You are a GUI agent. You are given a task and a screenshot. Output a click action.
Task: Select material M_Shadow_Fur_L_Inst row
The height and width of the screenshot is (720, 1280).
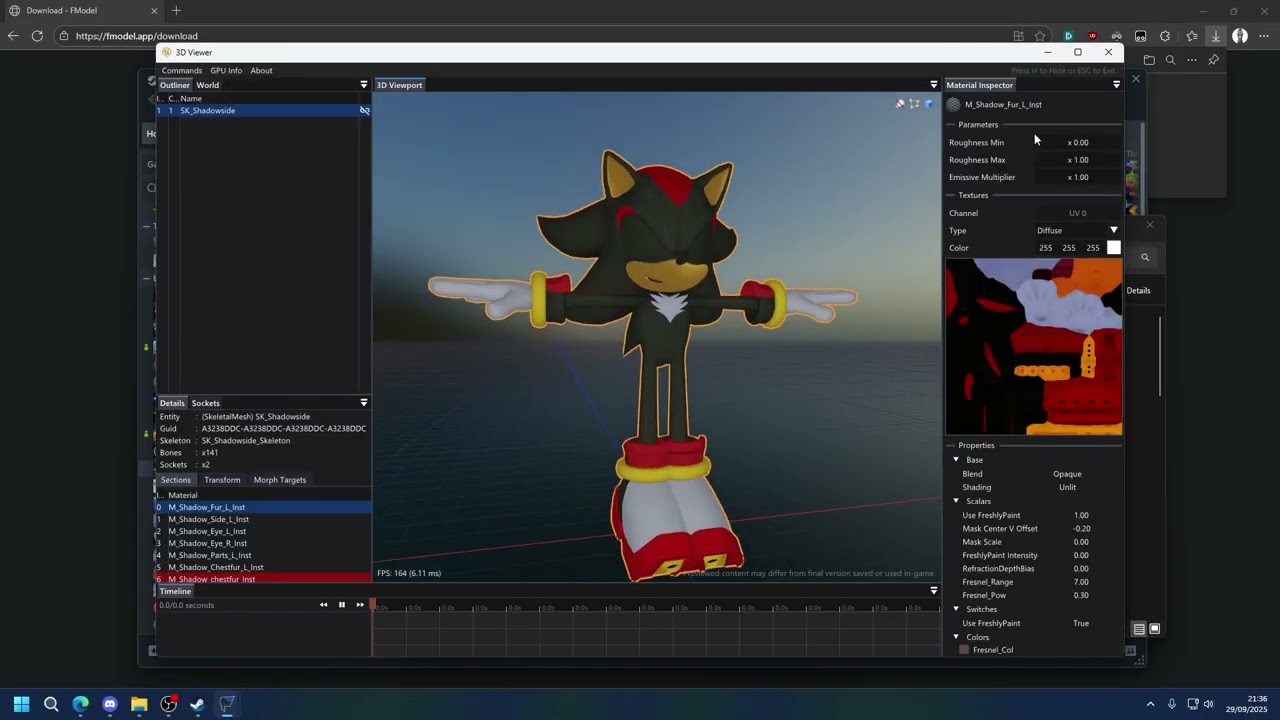pos(264,507)
